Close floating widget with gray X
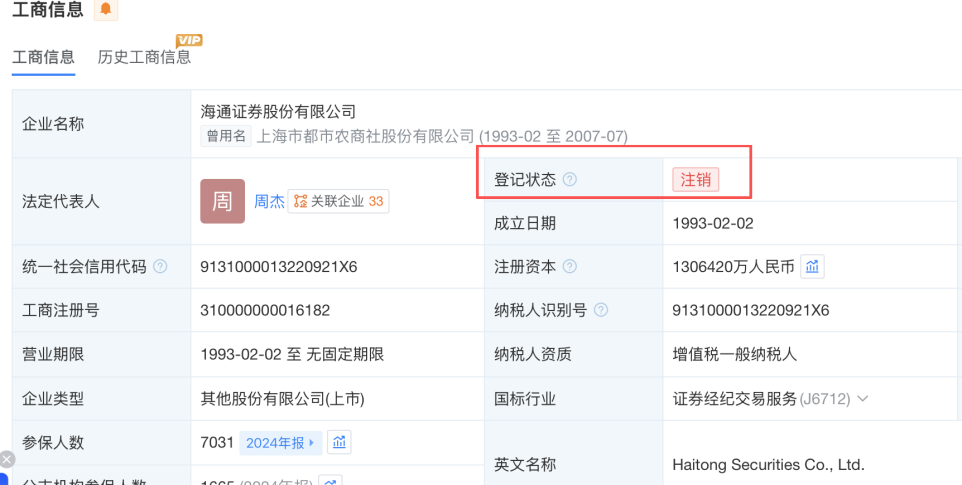Screen dimensions: 962x485 tap(7, 459)
